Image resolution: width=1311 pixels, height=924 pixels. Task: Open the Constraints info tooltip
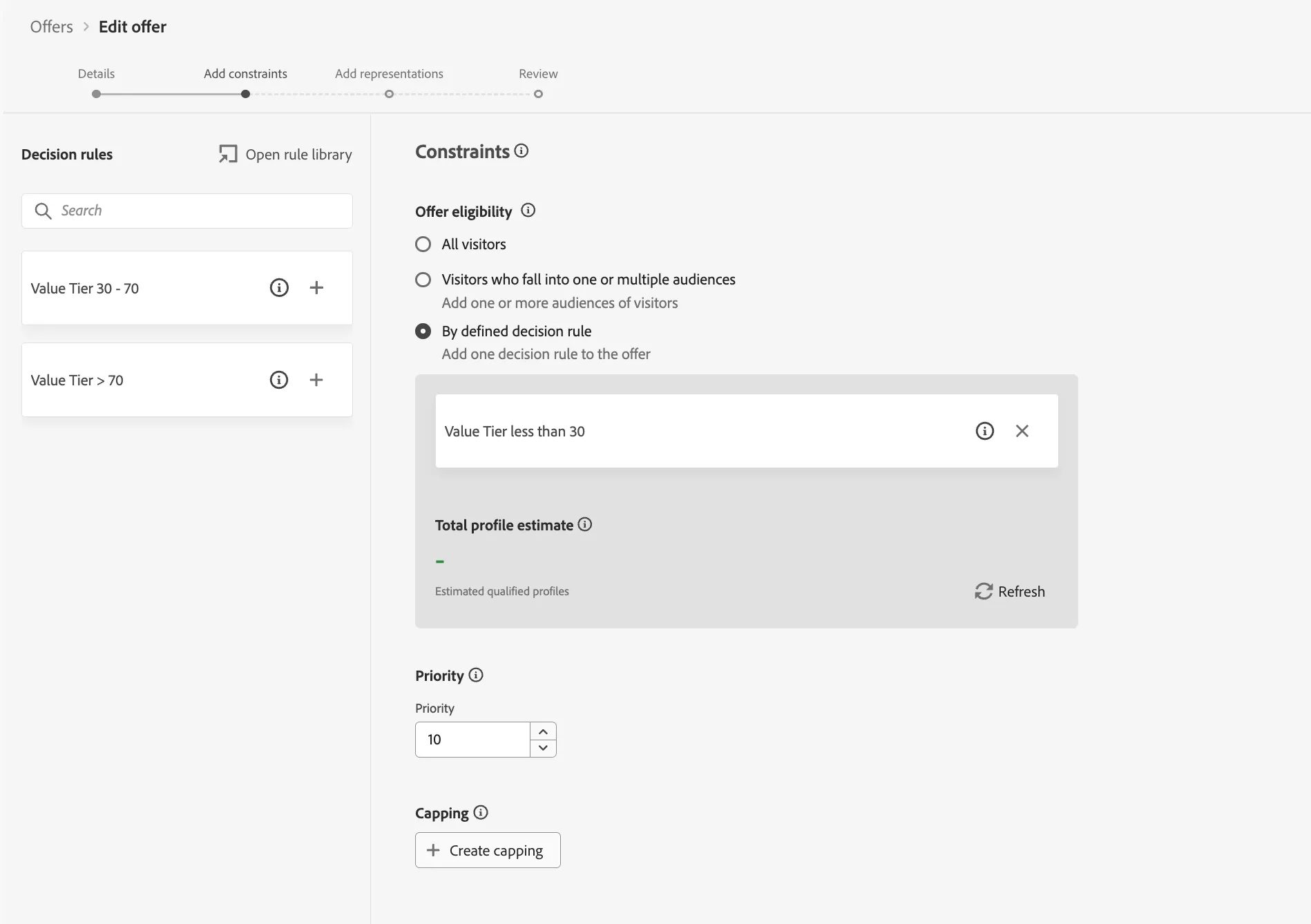(x=521, y=151)
